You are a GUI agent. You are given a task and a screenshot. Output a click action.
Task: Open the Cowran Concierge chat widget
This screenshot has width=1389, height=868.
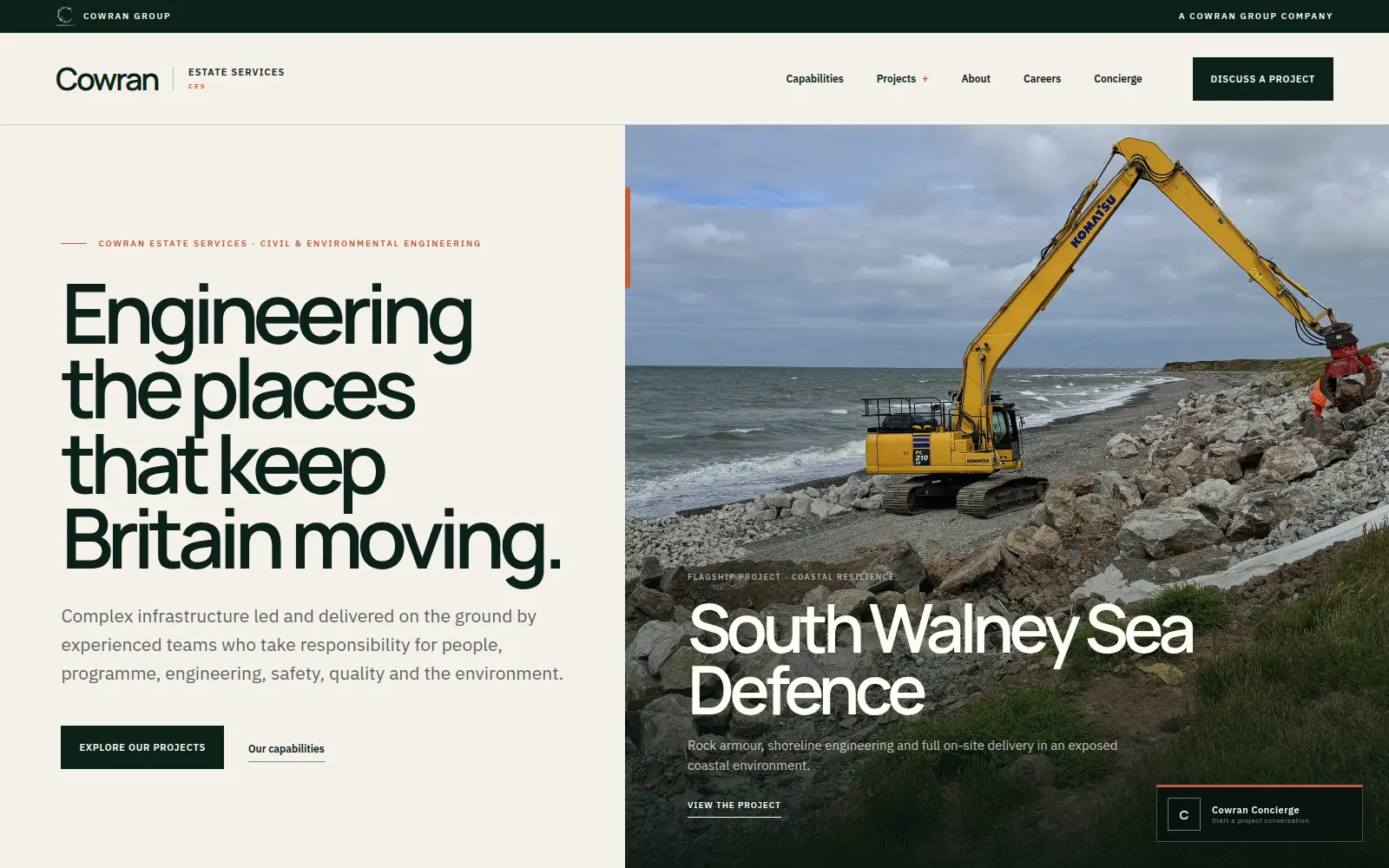click(x=1260, y=814)
